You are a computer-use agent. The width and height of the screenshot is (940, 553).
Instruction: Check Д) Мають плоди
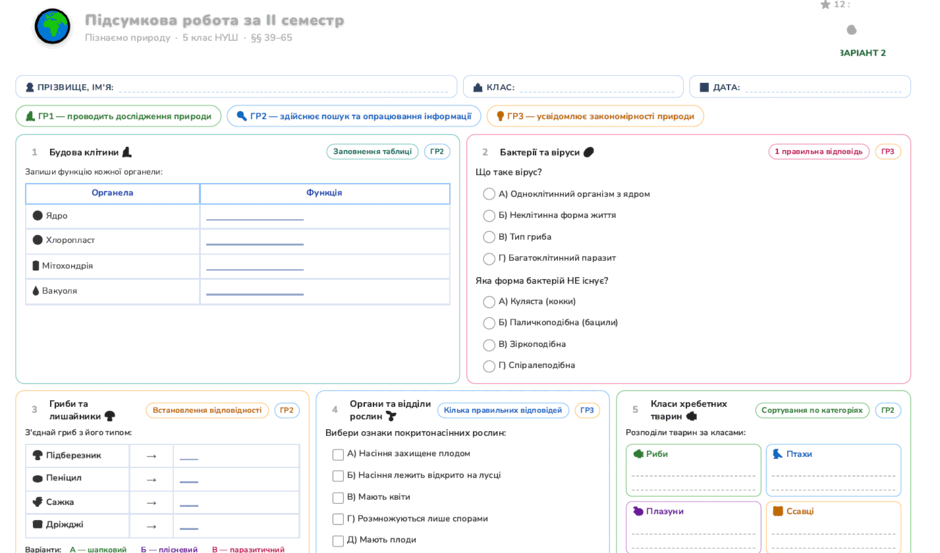[338, 540]
